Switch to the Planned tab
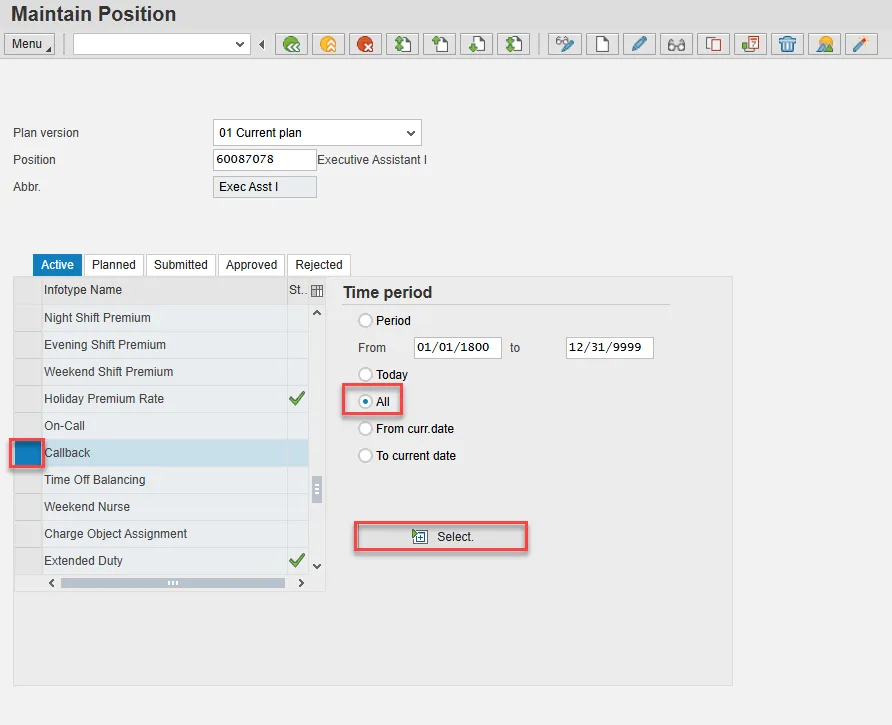Viewport: 892px width, 725px height. pyautogui.click(x=114, y=265)
